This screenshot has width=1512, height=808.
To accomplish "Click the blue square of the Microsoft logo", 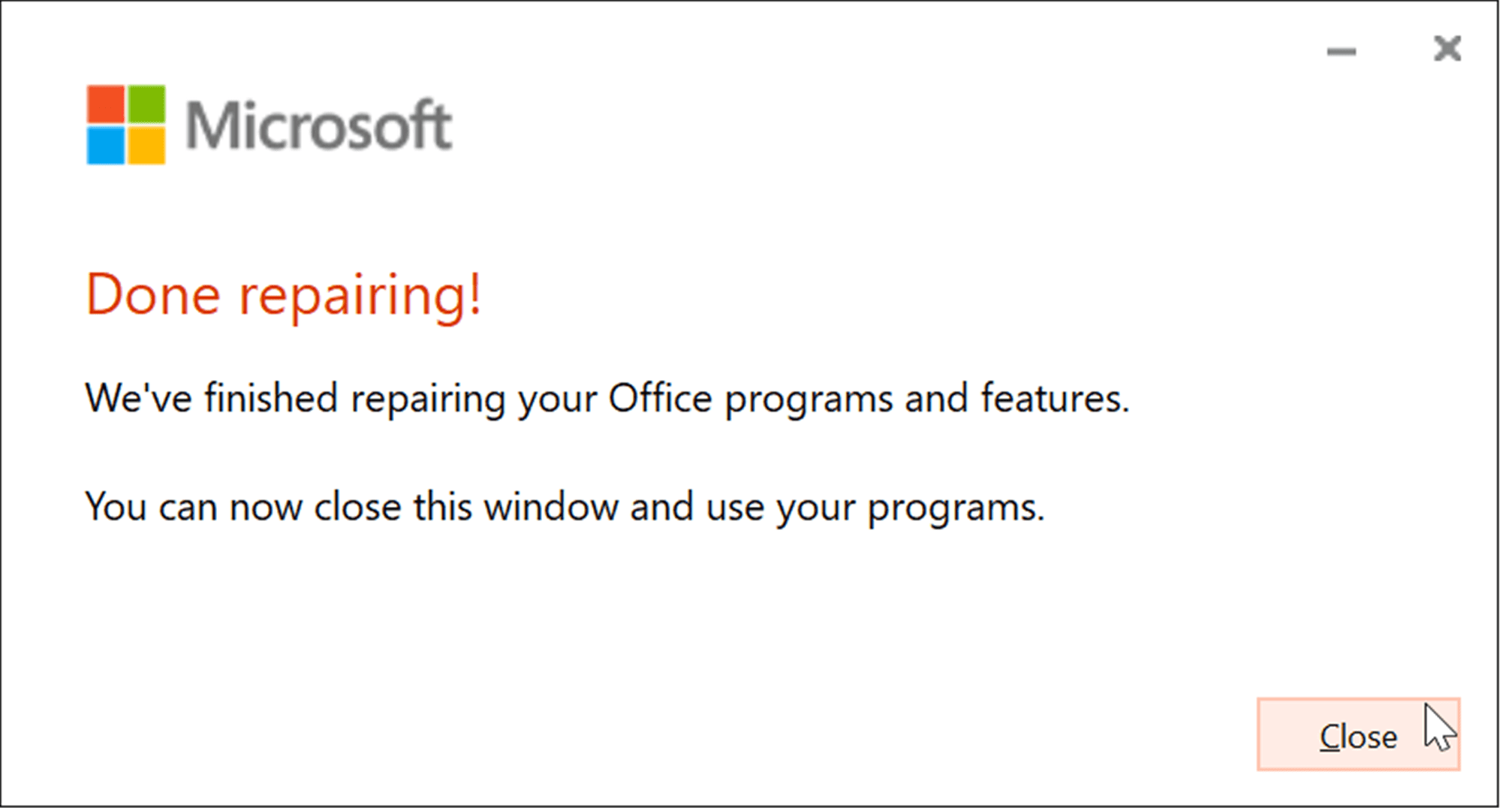I will tap(105, 146).
